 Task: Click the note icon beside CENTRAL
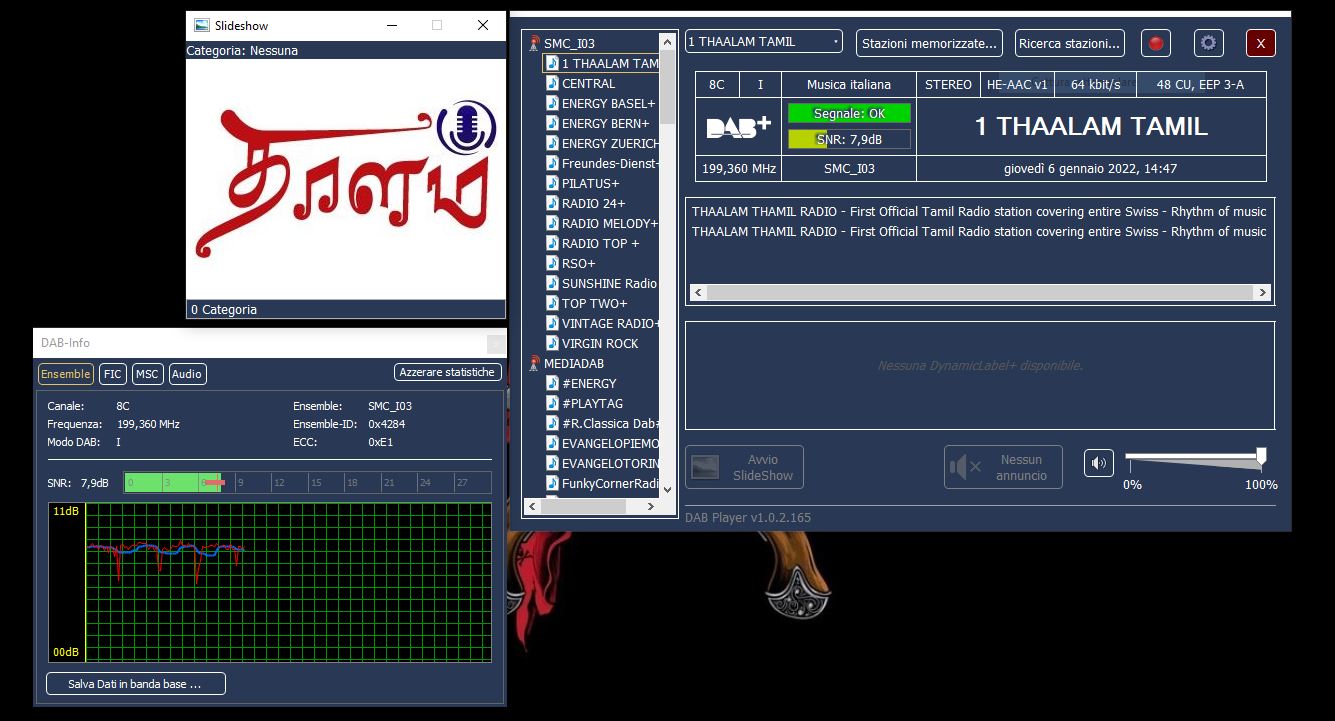(552, 83)
